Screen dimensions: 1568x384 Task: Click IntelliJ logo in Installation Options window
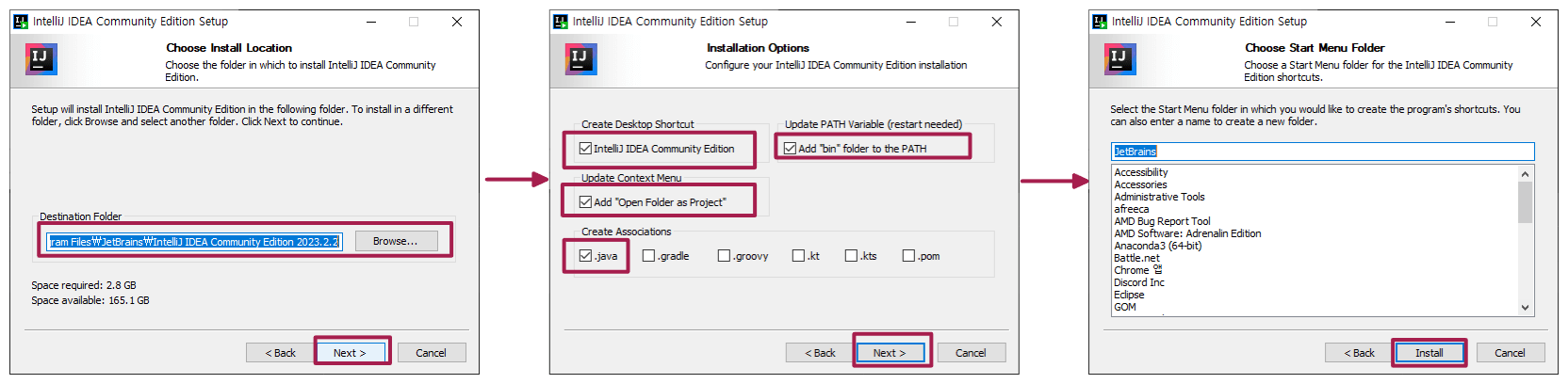[580, 59]
